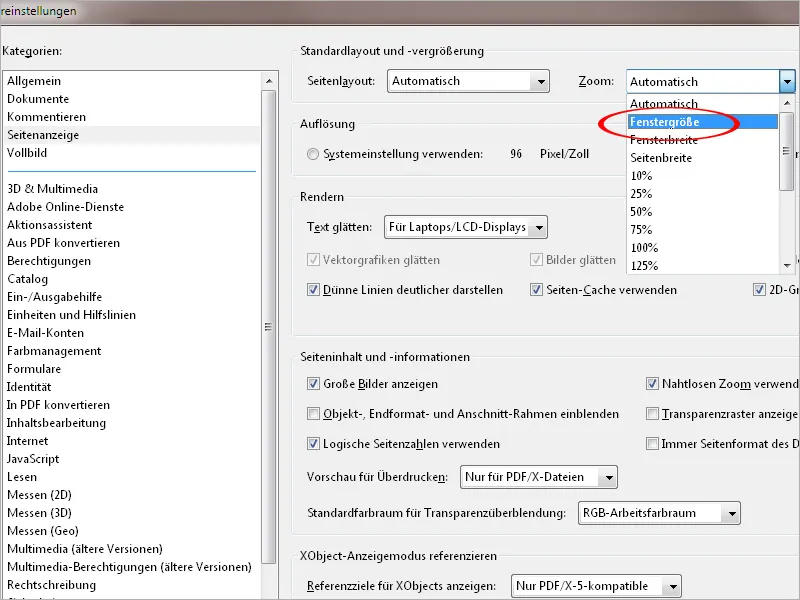Click categories list scrollbar thumb
This screenshot has width=800, height=600.
(269, 327)
